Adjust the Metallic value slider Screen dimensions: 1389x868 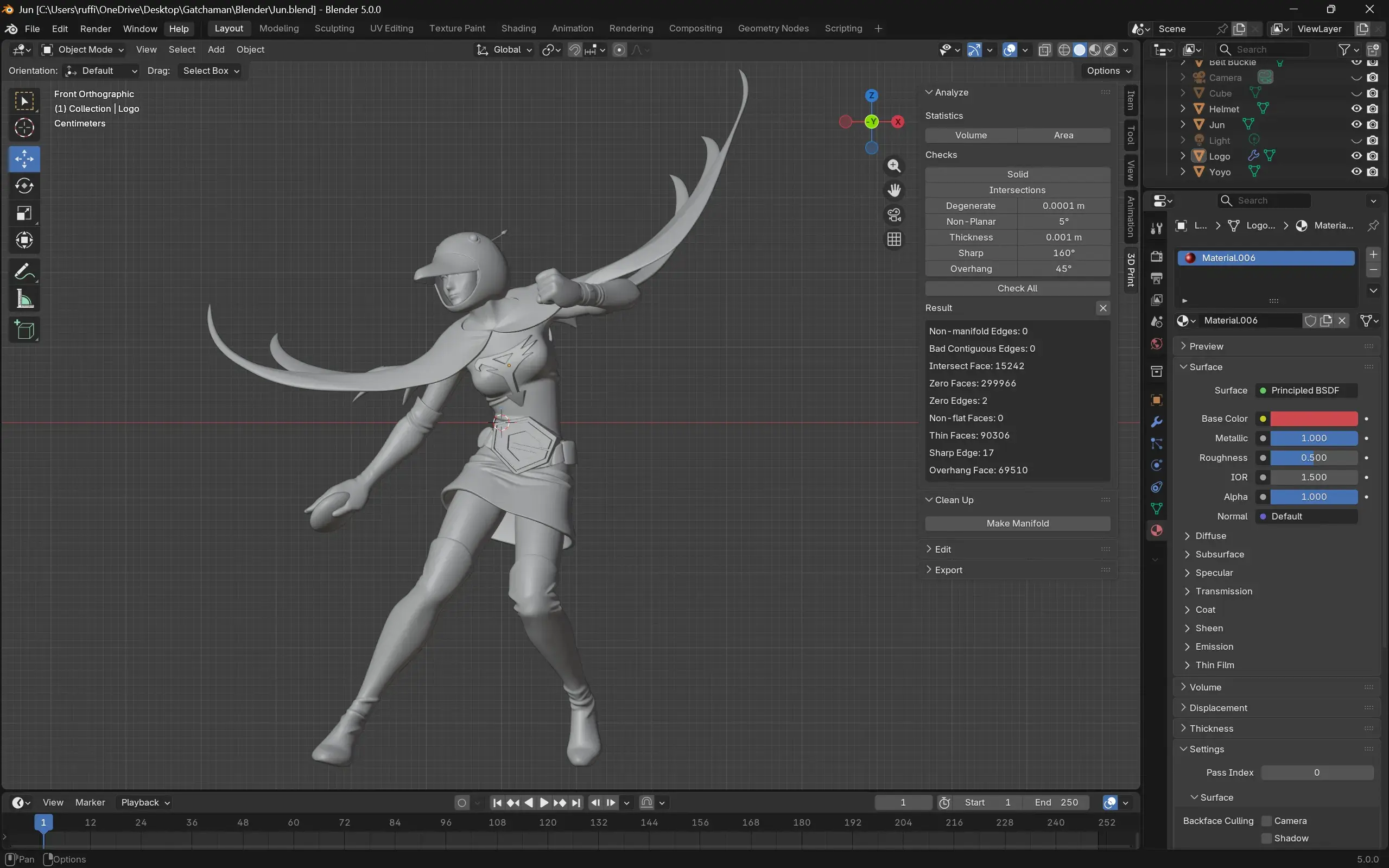click(1314, 439)
